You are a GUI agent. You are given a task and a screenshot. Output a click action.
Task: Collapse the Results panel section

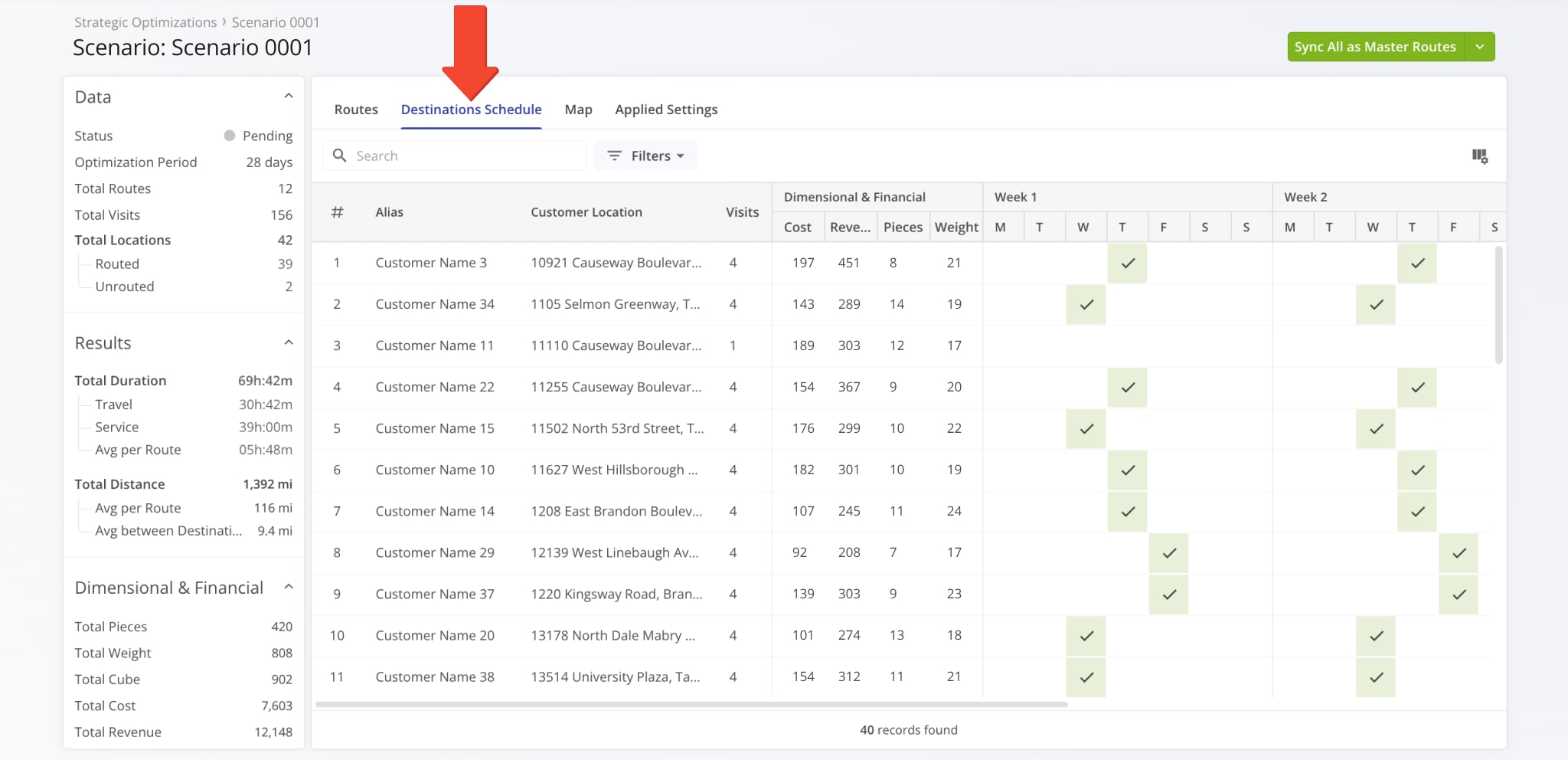point(289,342)
